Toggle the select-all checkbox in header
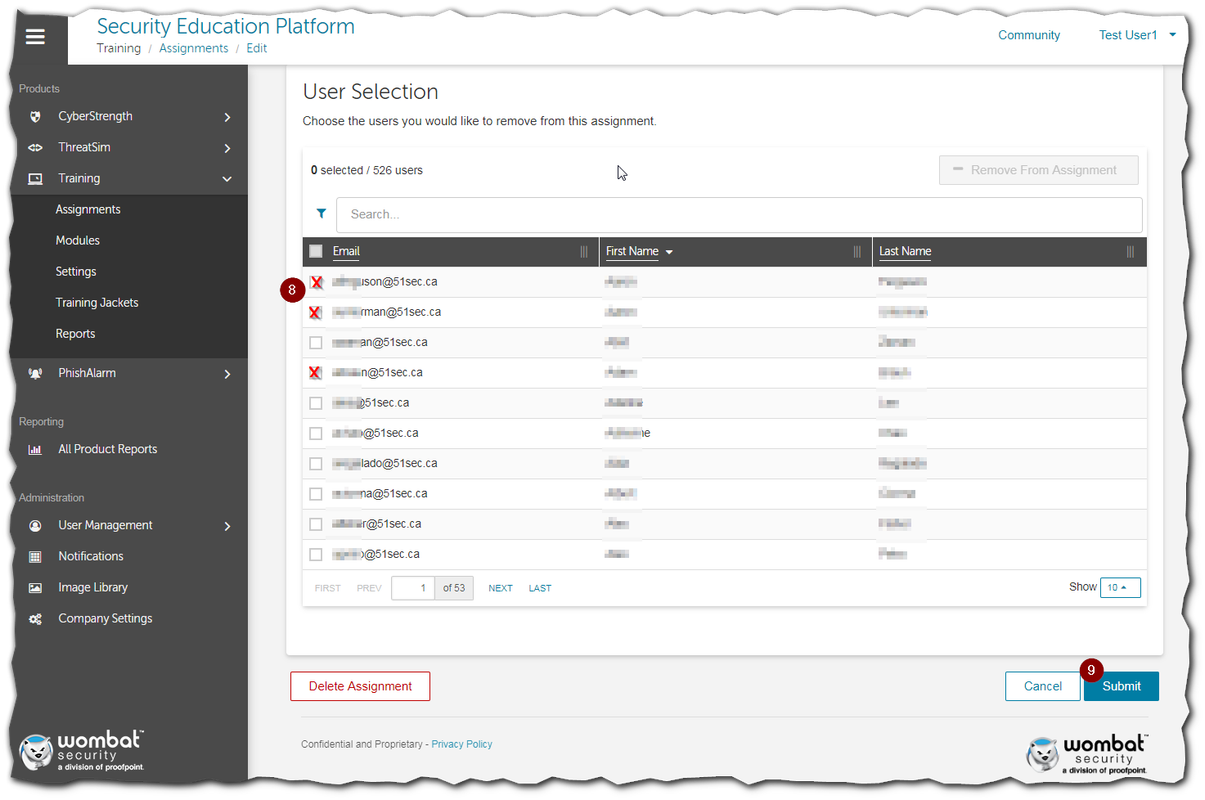The height and width of the screenshot is (800, 1205). (x=316, y=252)
